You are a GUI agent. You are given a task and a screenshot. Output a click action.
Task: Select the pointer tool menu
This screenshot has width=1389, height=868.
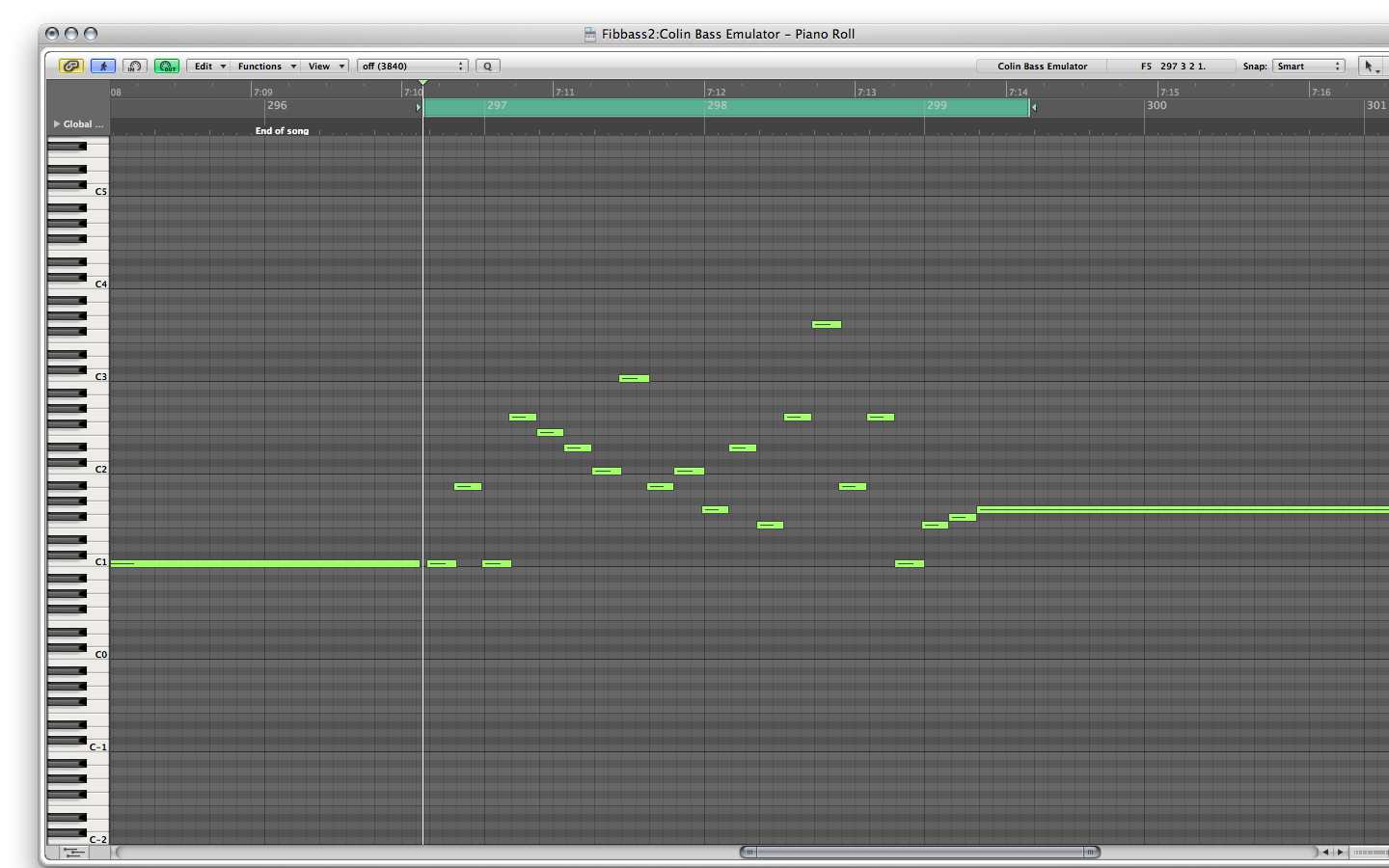pyautogui.click(x=1370, y=67)
